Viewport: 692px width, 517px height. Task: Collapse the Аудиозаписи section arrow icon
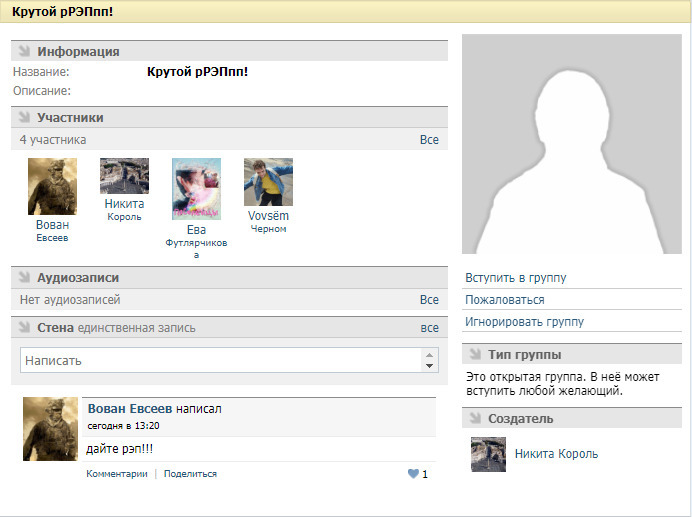pos(24,277)
